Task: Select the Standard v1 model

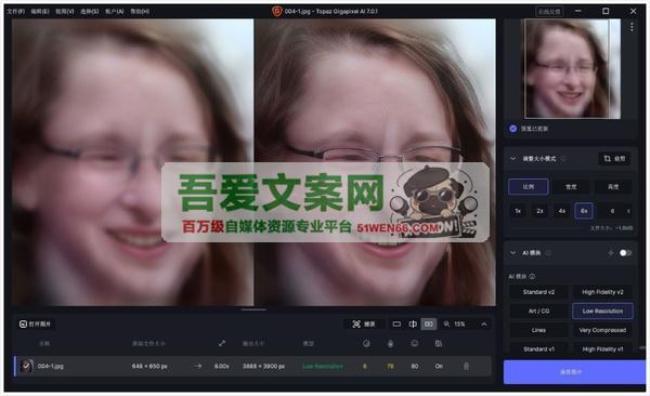Action: (538, 349)
